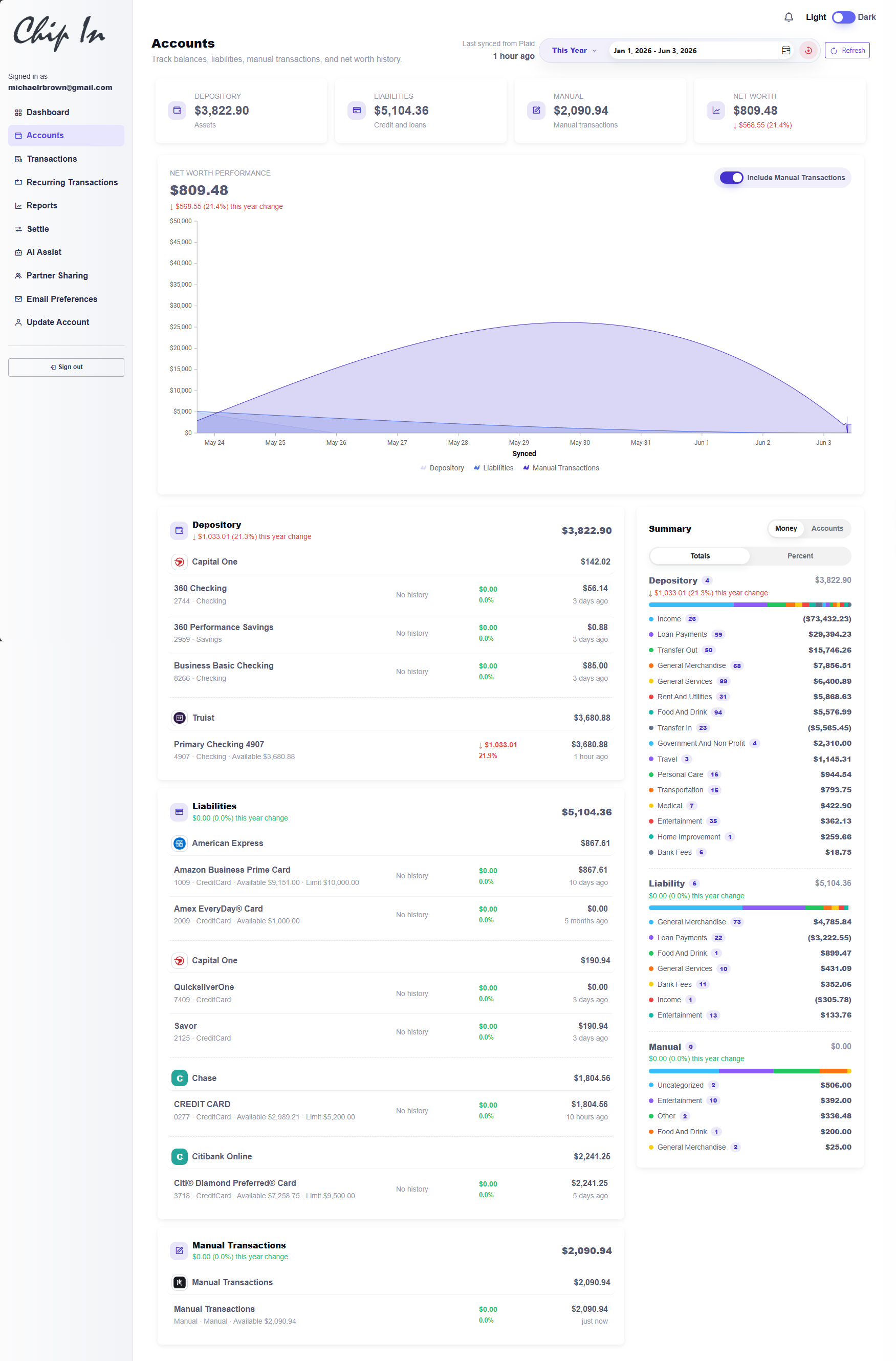This screenshot has height=1361, width=896.
Task: Toggle Light/Dark theme switch
Action: (843, 17)
